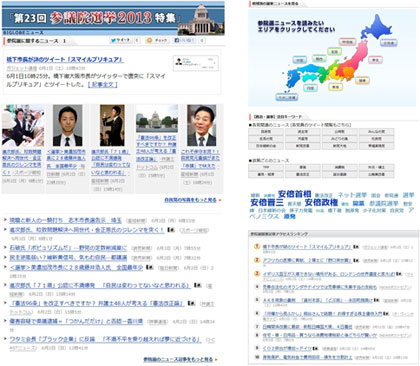420x366 pixels.
Task: Open 石破氏「ポピュリズムだ」article
Action: [68, 248]
